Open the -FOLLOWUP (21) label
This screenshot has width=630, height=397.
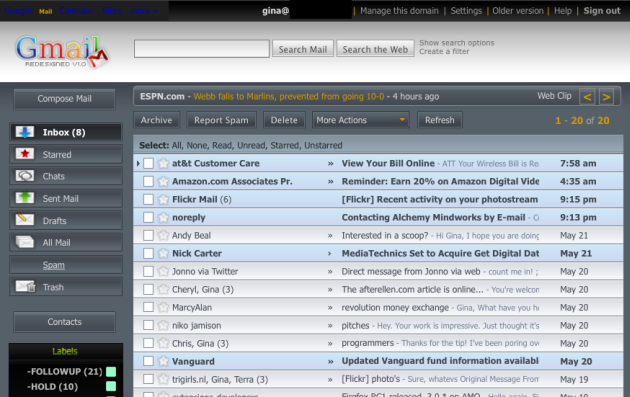tap(64, 372)
